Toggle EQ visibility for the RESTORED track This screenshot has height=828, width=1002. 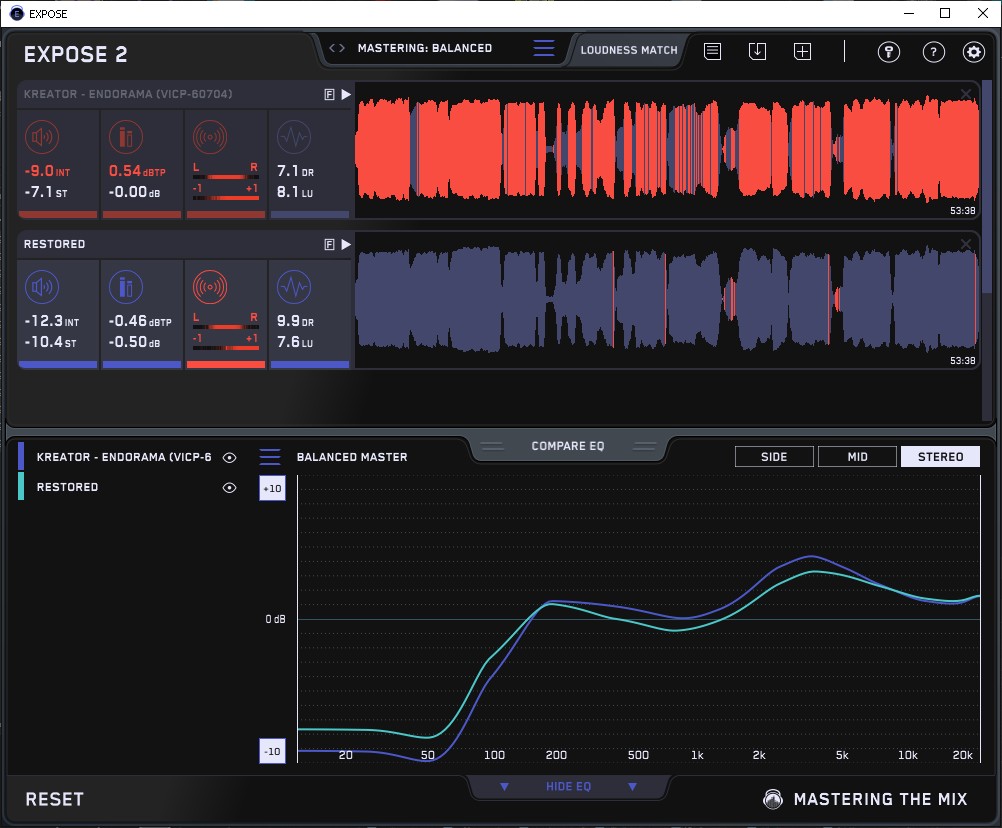click(229, 488)
